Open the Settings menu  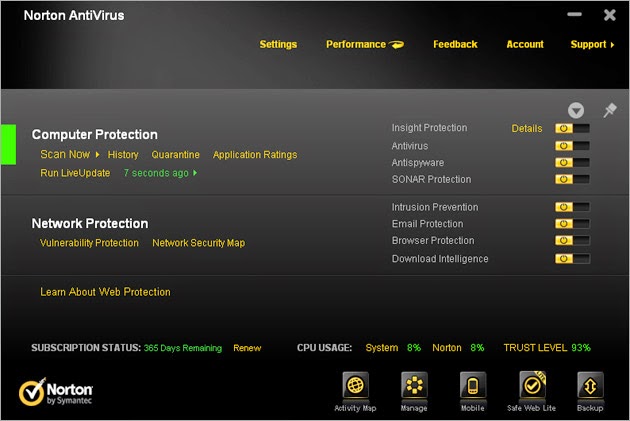(x=278, y=44)
